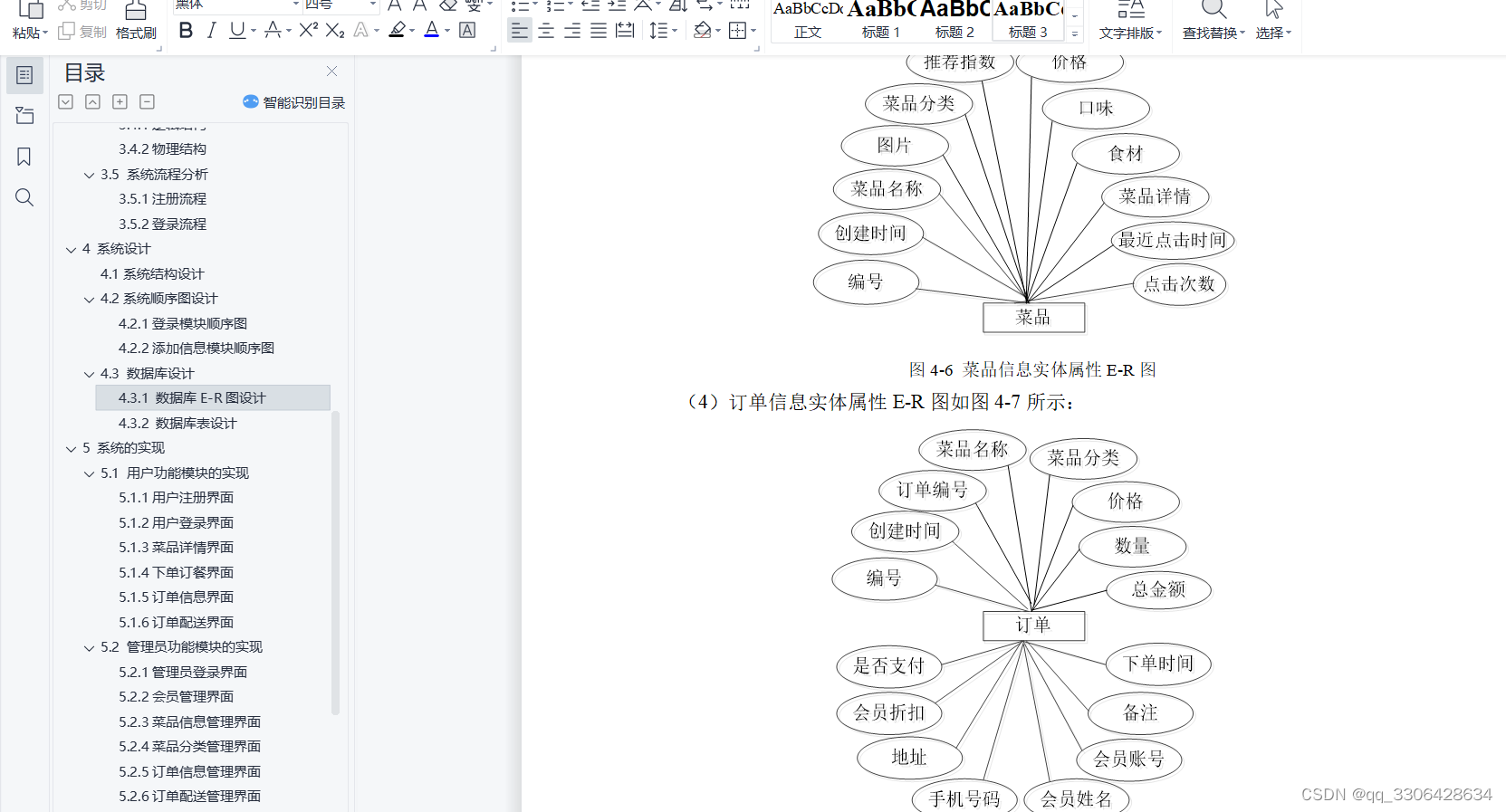Open the chapter navigation sidebar icon

pyautogui.click(x=24, y=116)
